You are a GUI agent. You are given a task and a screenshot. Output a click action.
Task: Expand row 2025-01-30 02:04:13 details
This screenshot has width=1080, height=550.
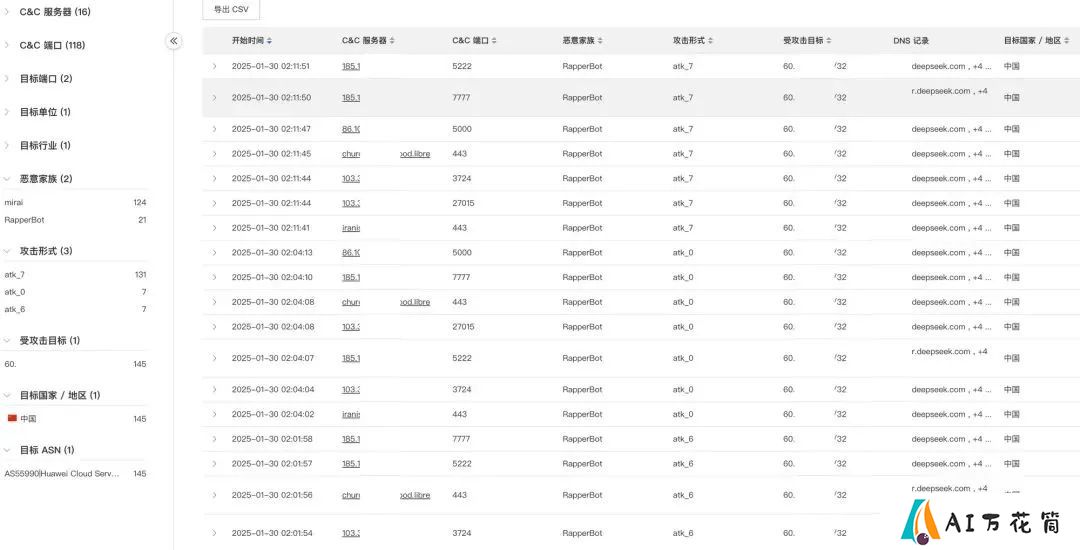[x=214, y=253]
